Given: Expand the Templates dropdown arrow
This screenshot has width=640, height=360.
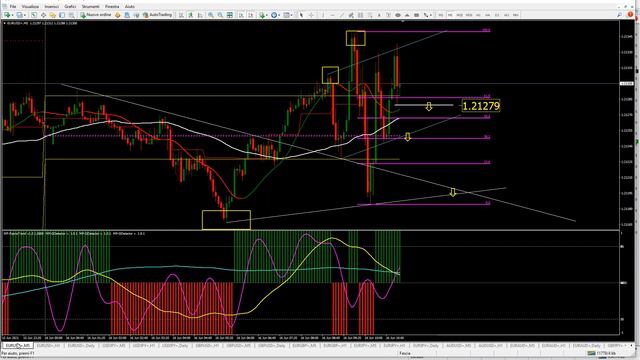Looking at the screenshot, I should point(292,15).
